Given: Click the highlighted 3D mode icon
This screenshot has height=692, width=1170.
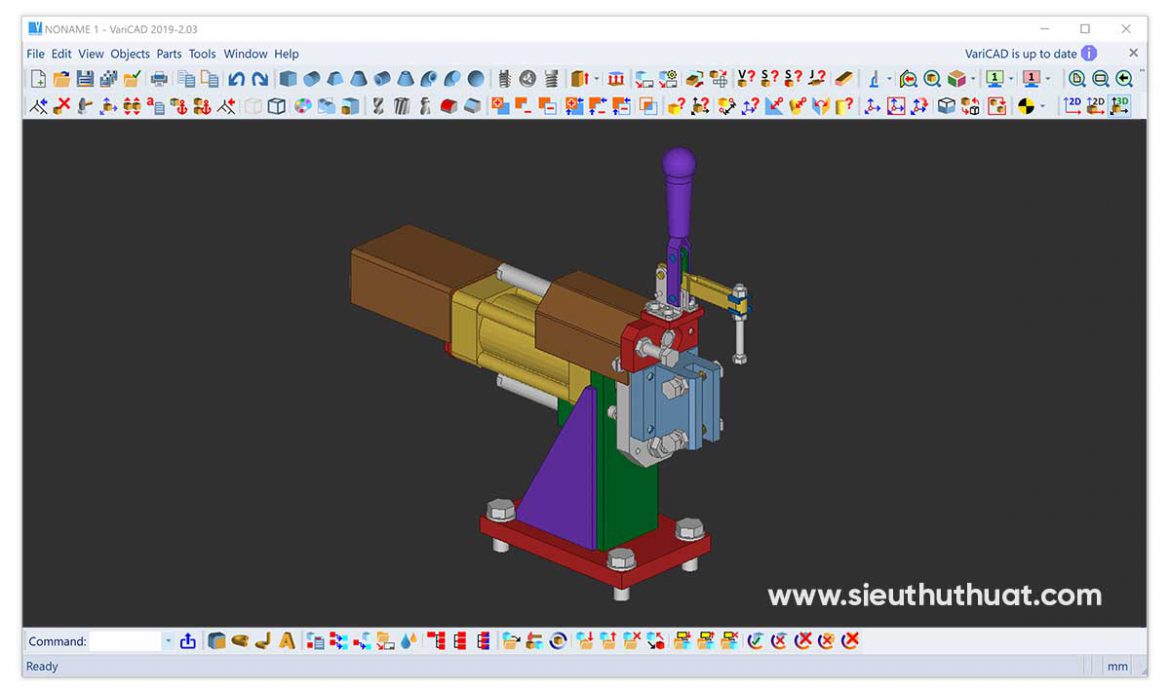Looking at the screenshot, I should (1119, 106).
